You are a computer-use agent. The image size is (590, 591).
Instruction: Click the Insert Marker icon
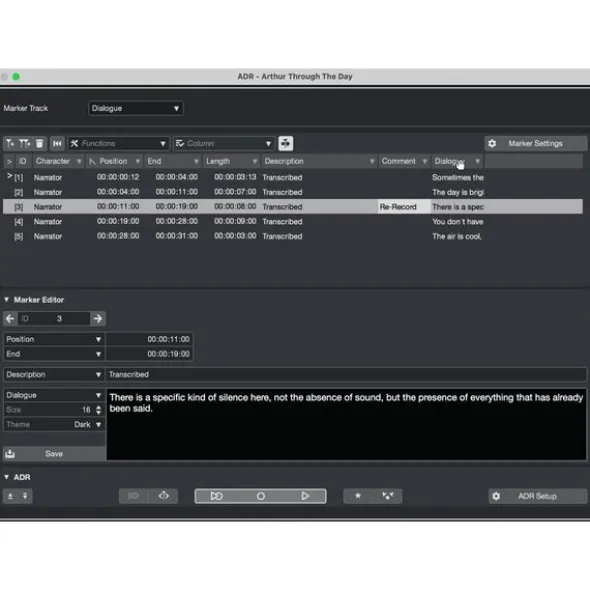click(10, 144)
